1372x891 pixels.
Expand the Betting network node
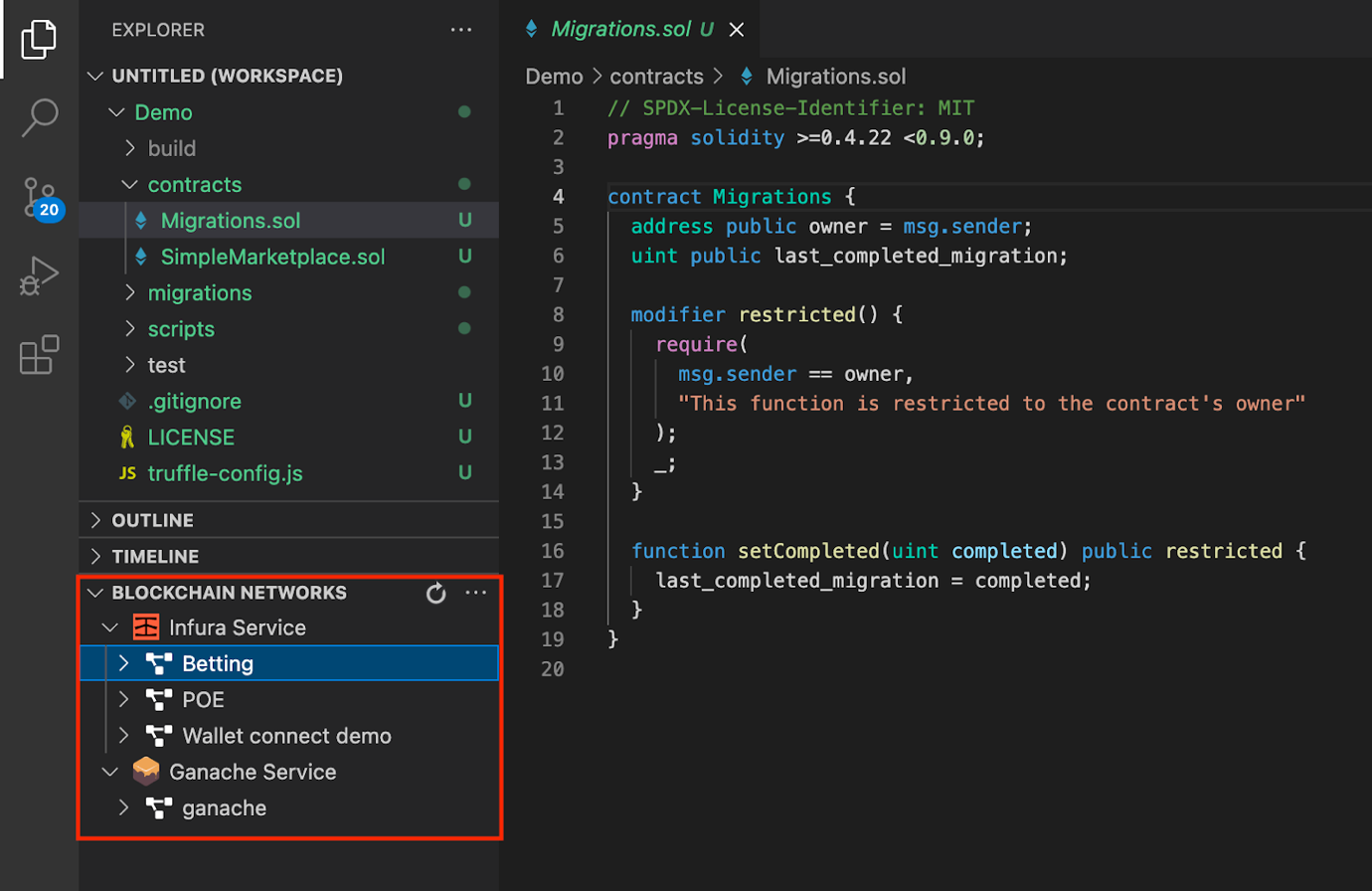tap(122, 662)
